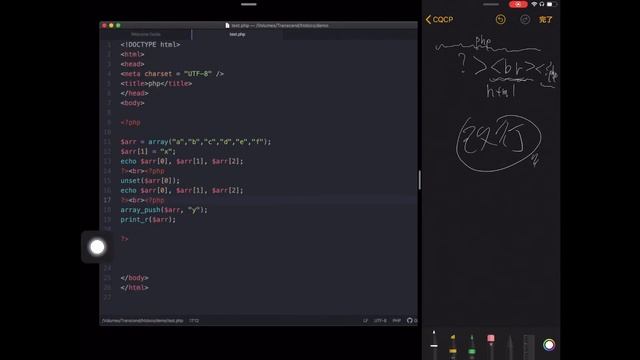Screen dimensions: 640x360
Task: Click the cursor position indicator in status bar
Action: click(x=194, y=320)
